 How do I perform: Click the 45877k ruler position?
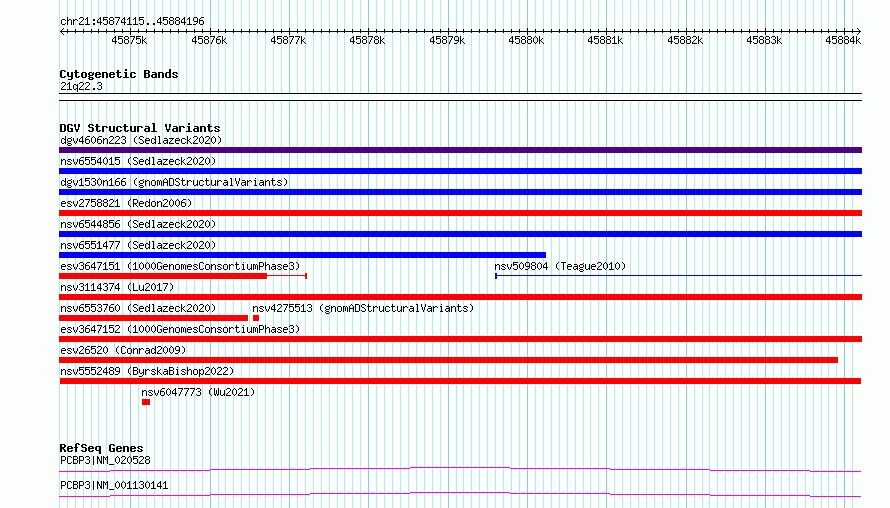(288, 40)
